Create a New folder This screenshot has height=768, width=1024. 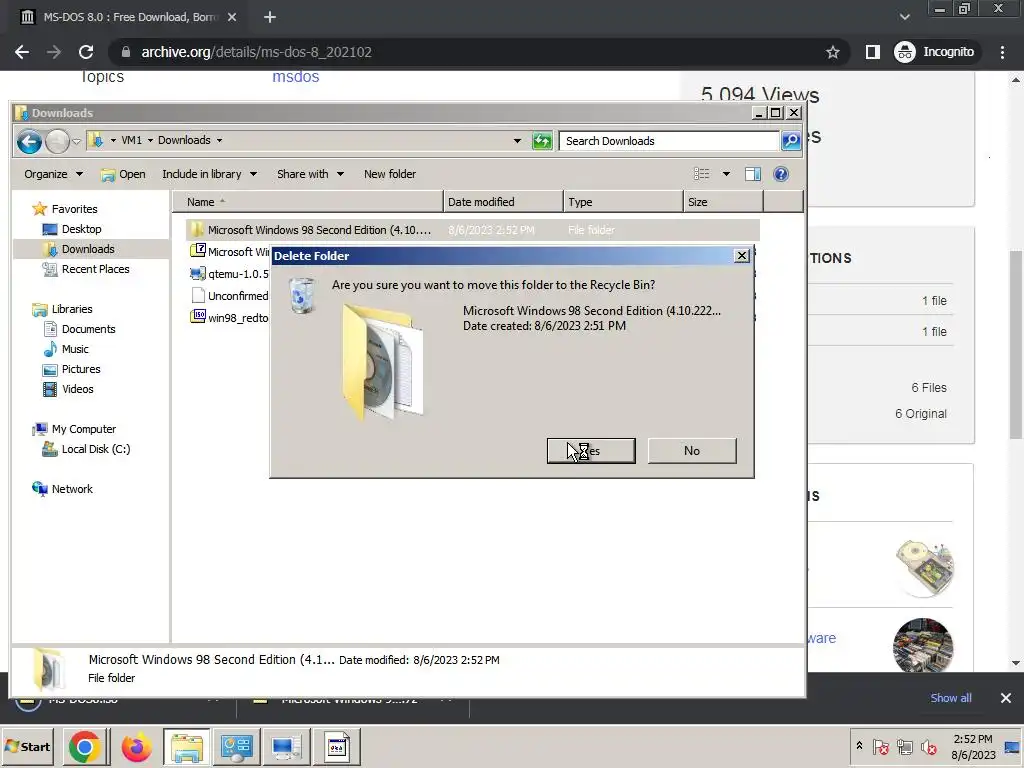(390, 174)
